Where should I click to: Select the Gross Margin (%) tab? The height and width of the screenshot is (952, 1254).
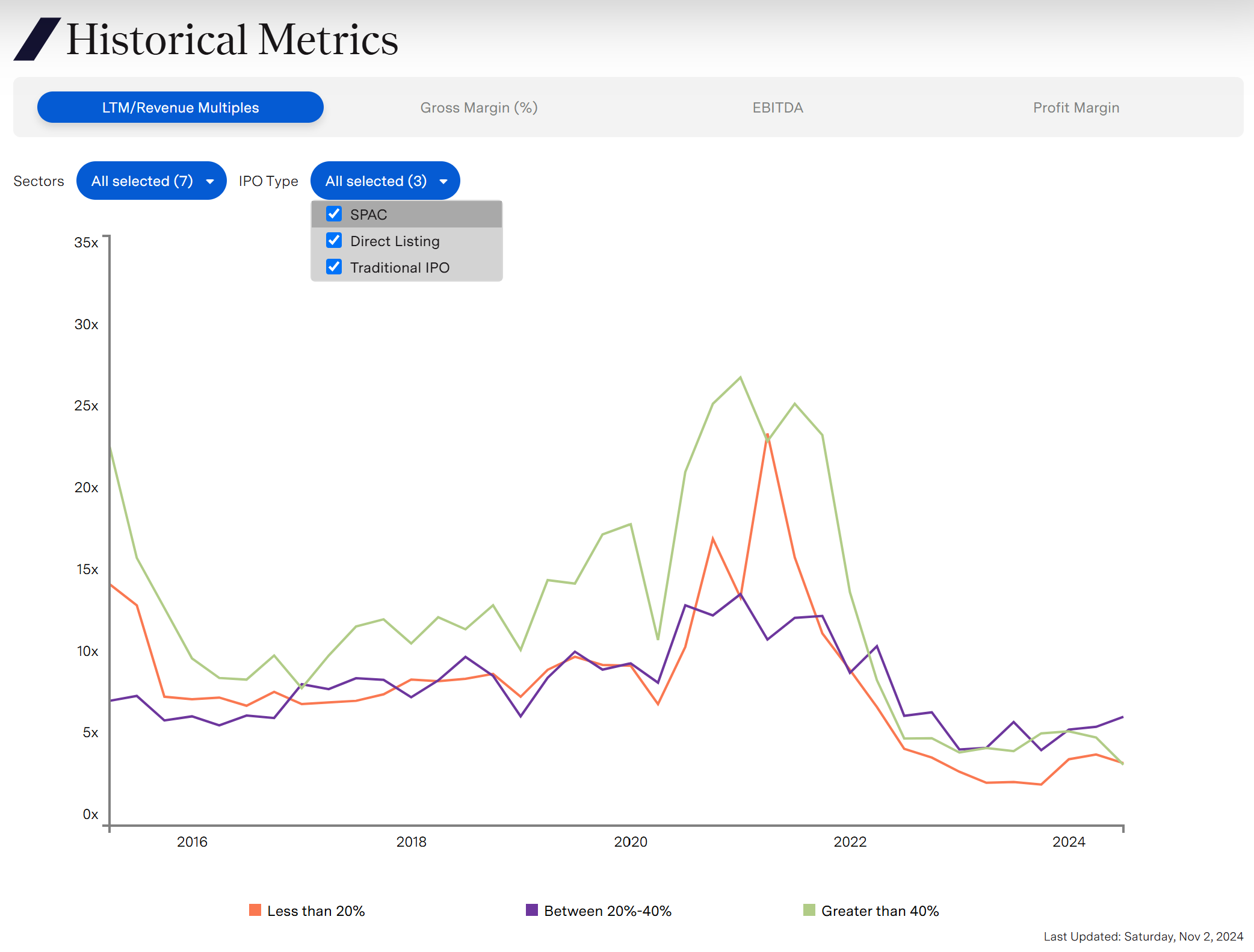pos(480,107)
